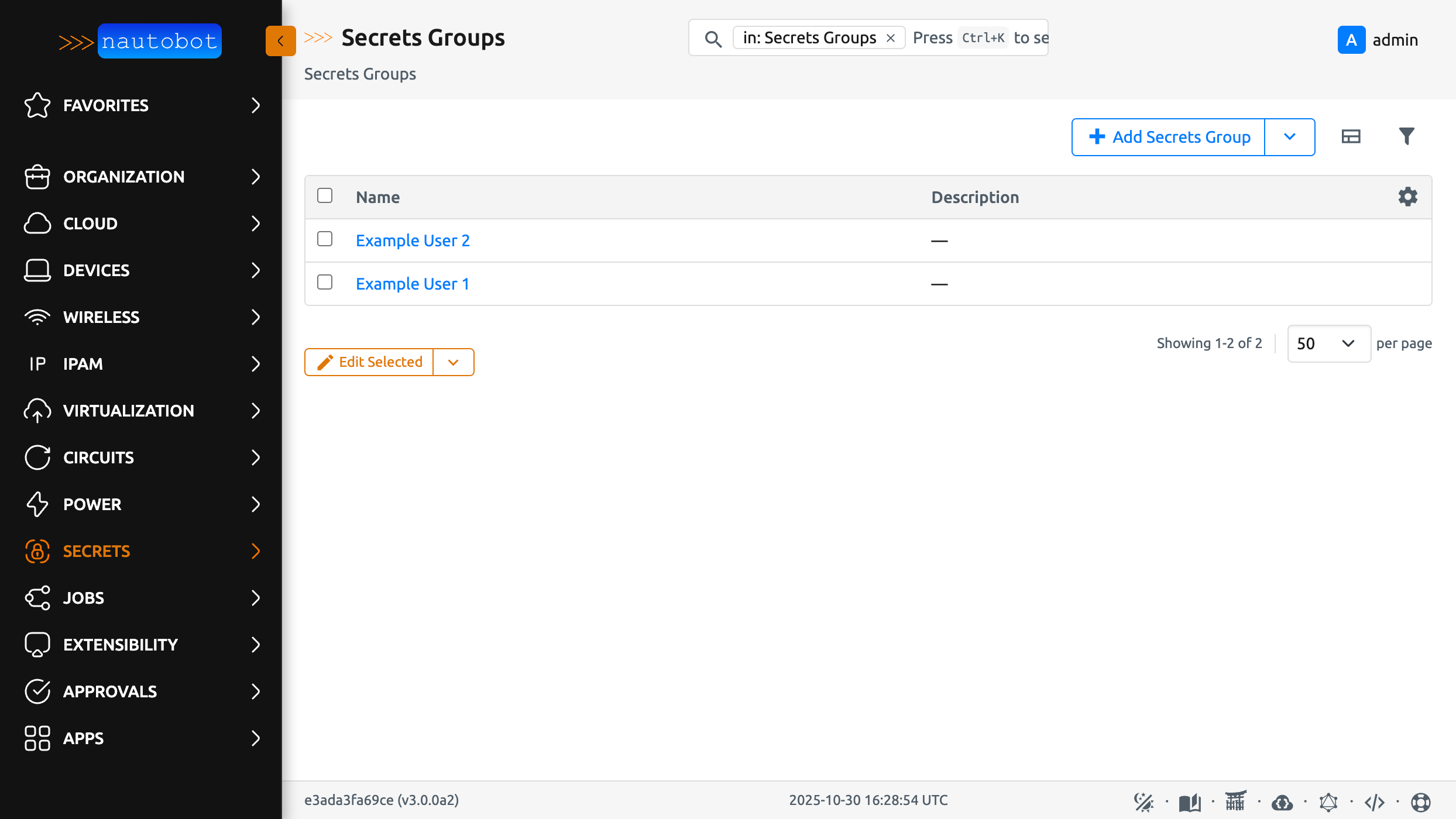1456x819 pixels.
Task: Expand the Edit Selected dropdown arrow
Action: click(454, 362)
